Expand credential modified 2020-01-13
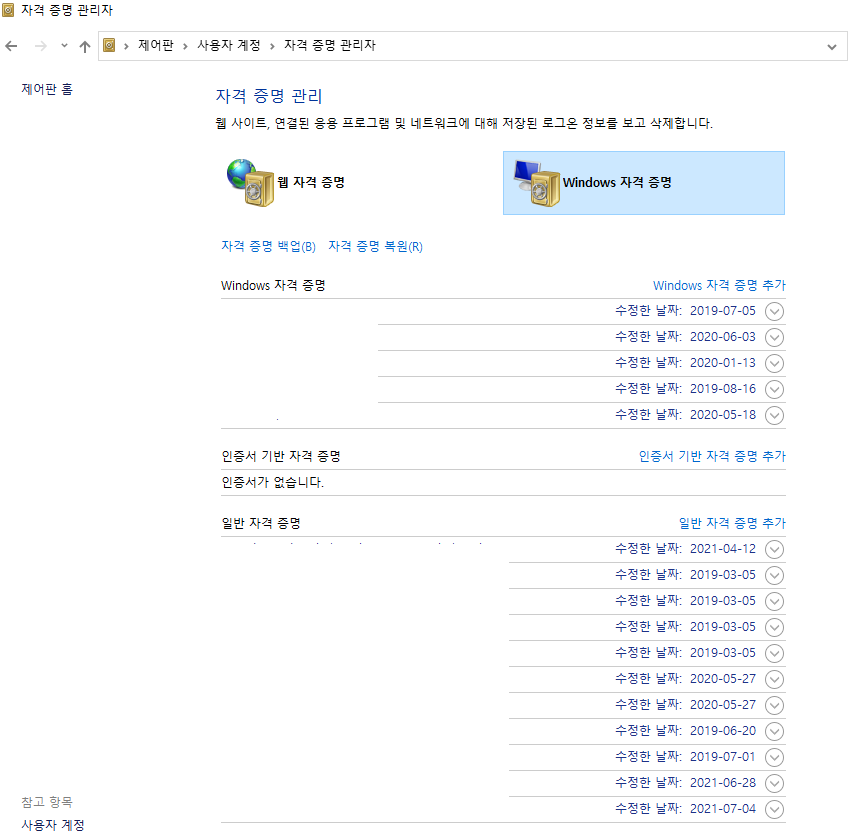Screen dimensions: 848x833 [774, 363]
